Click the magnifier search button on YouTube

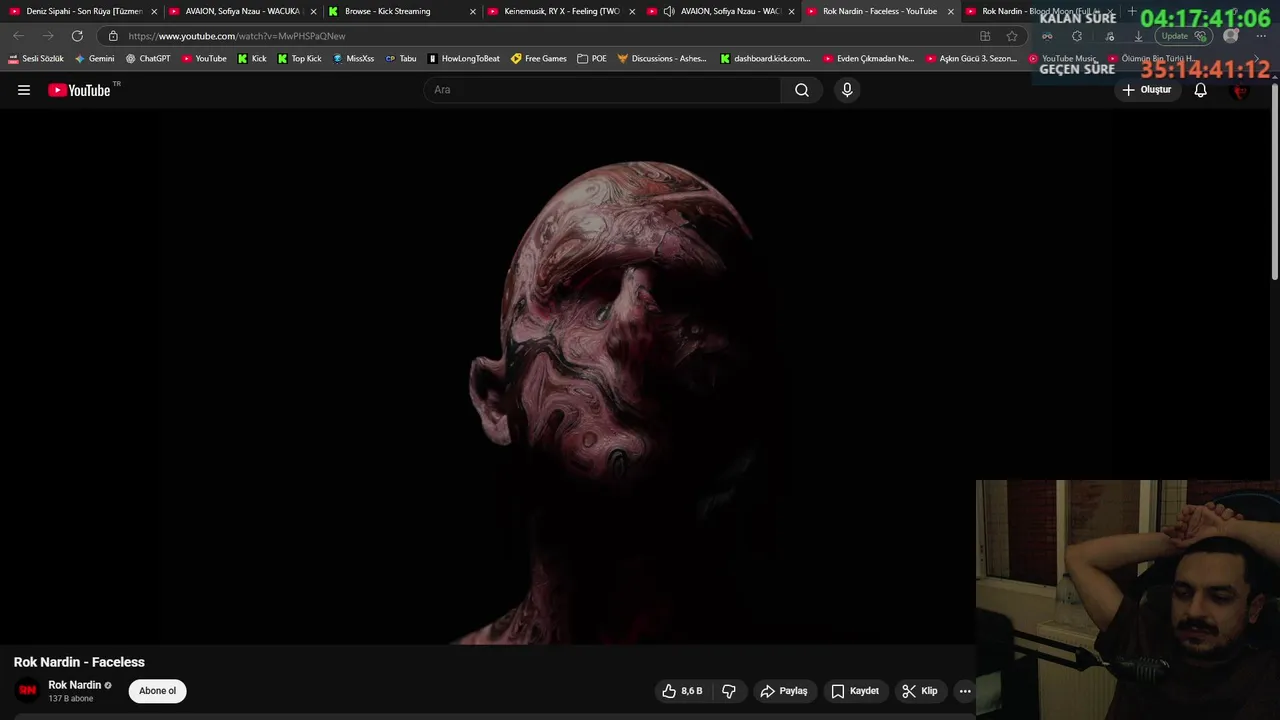point(802,90)
